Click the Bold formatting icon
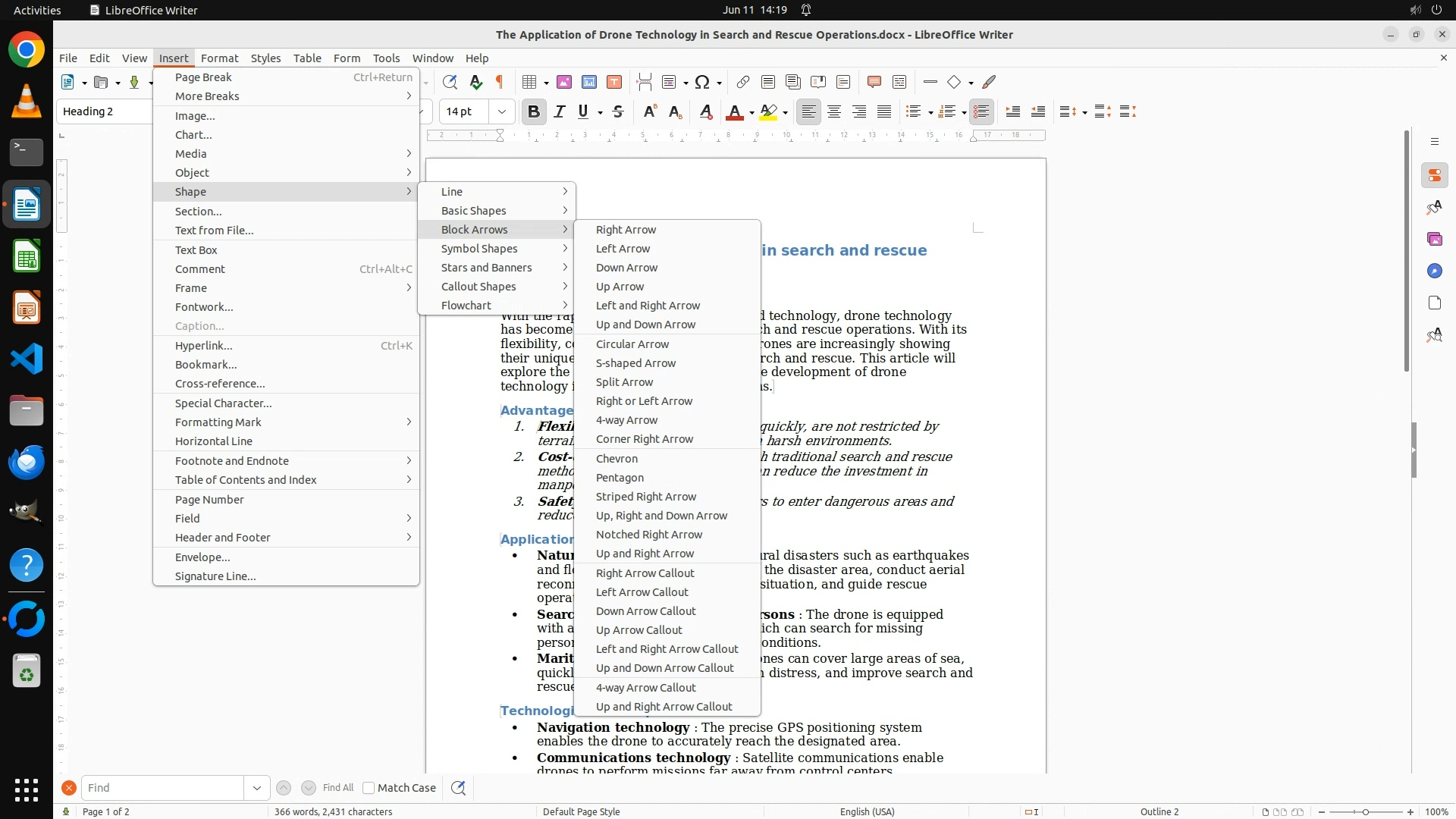This screenshot has height=819, width=1456. 533,111
